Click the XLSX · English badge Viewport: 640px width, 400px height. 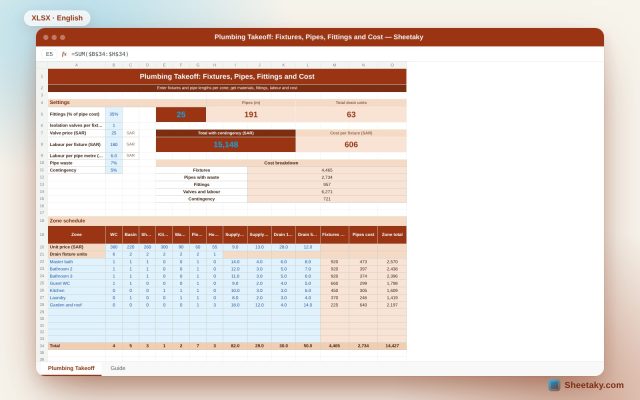coord(57,18)
